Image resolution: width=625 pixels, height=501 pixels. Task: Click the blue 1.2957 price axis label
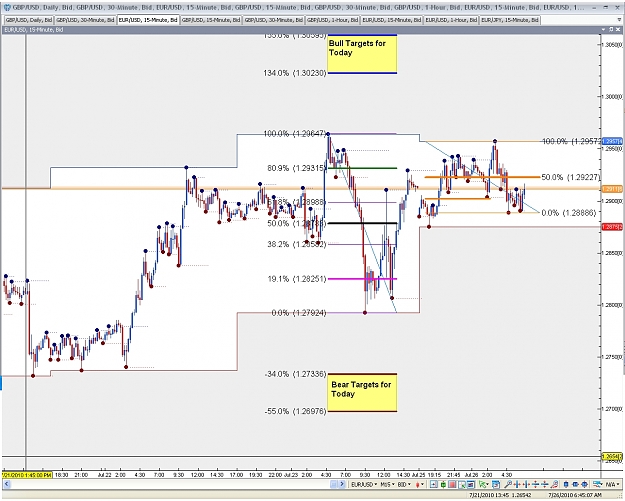[612, 141]
